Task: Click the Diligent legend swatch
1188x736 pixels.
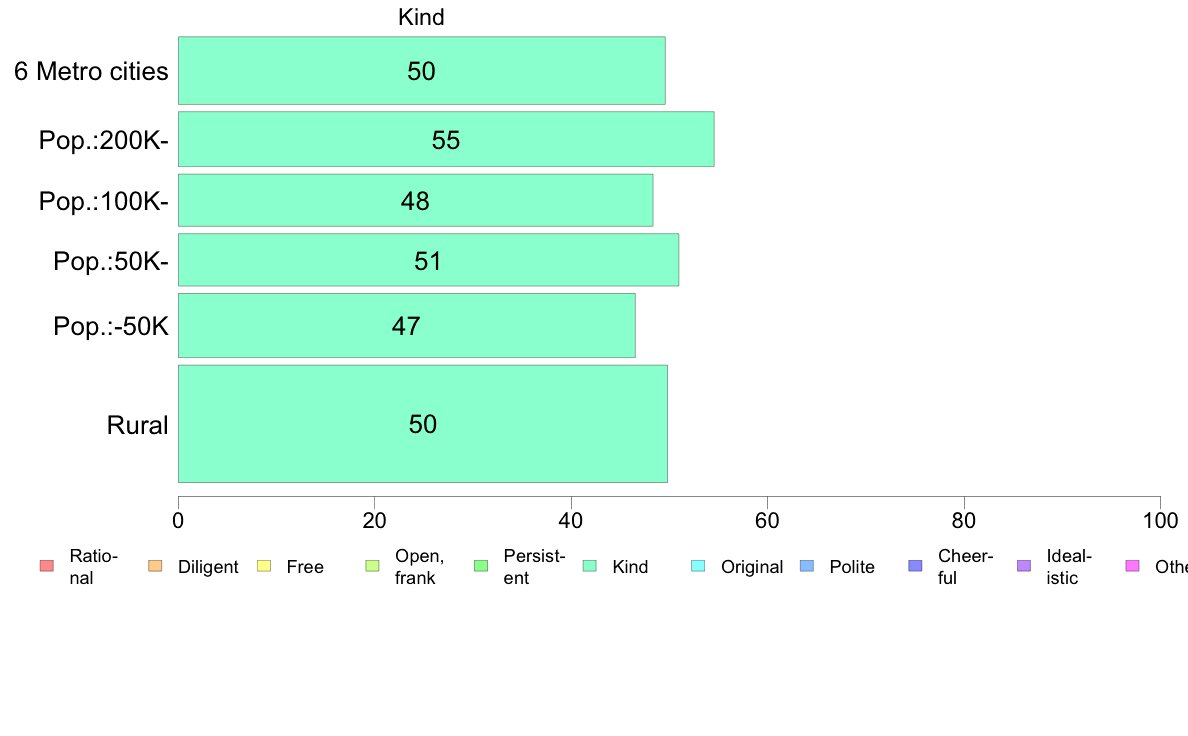Action: click(155, 566)
